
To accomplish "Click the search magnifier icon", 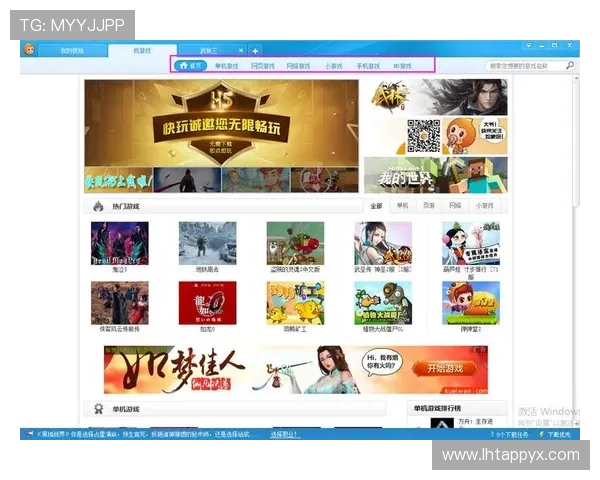I will click(570, 66).
